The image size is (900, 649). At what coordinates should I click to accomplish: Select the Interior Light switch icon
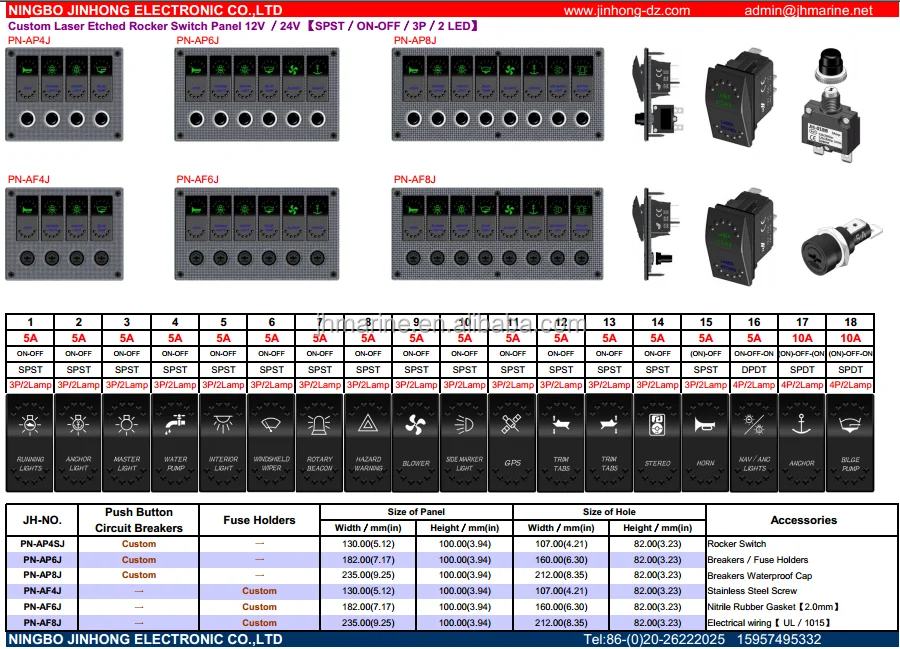tap(223, 425)
